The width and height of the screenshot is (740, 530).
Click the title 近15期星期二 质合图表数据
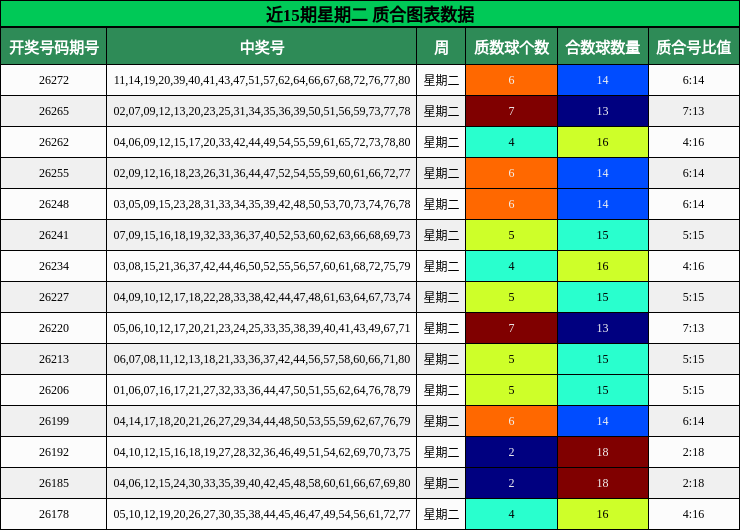coord(370,14)
